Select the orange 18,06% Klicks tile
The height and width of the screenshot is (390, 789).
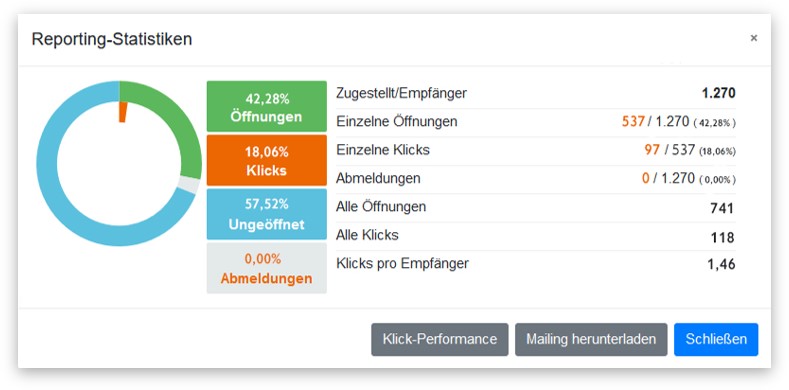point(267,161)
